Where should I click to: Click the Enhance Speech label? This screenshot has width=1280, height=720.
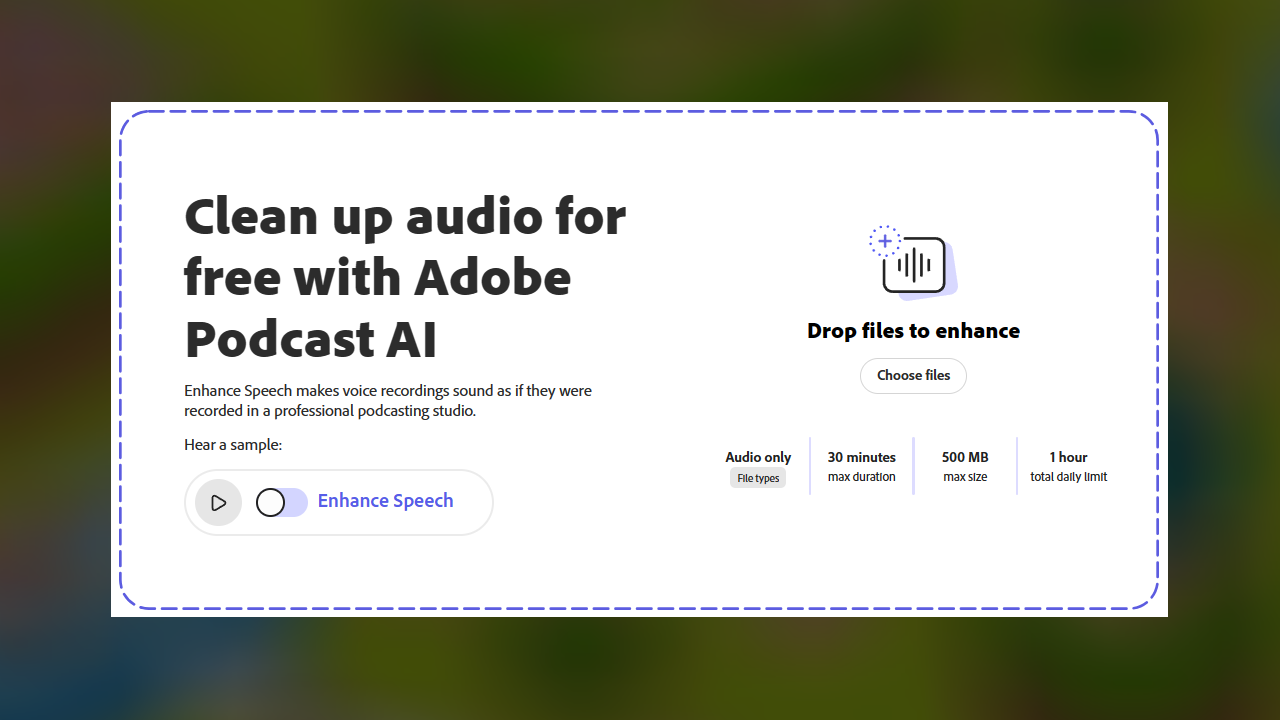click(x=385, y=501)
